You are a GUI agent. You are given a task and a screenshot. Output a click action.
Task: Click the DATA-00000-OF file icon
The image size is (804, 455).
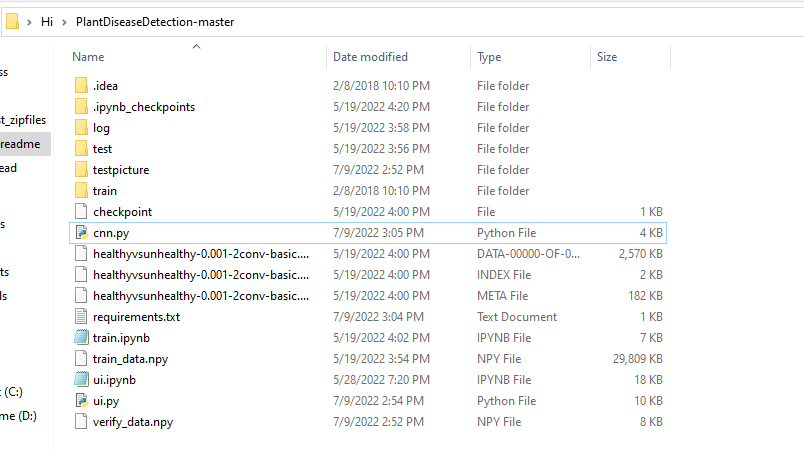[81, 254]
